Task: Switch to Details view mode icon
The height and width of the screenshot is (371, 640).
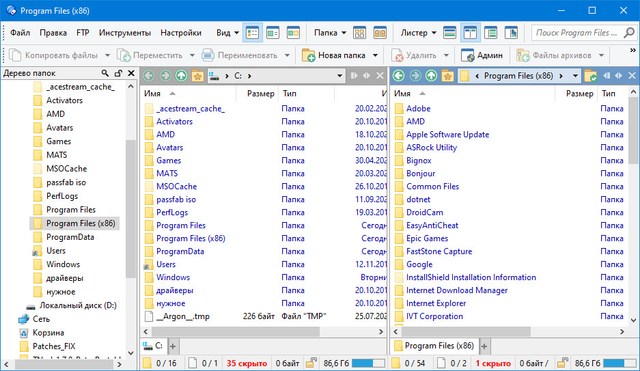Action: 253,33
